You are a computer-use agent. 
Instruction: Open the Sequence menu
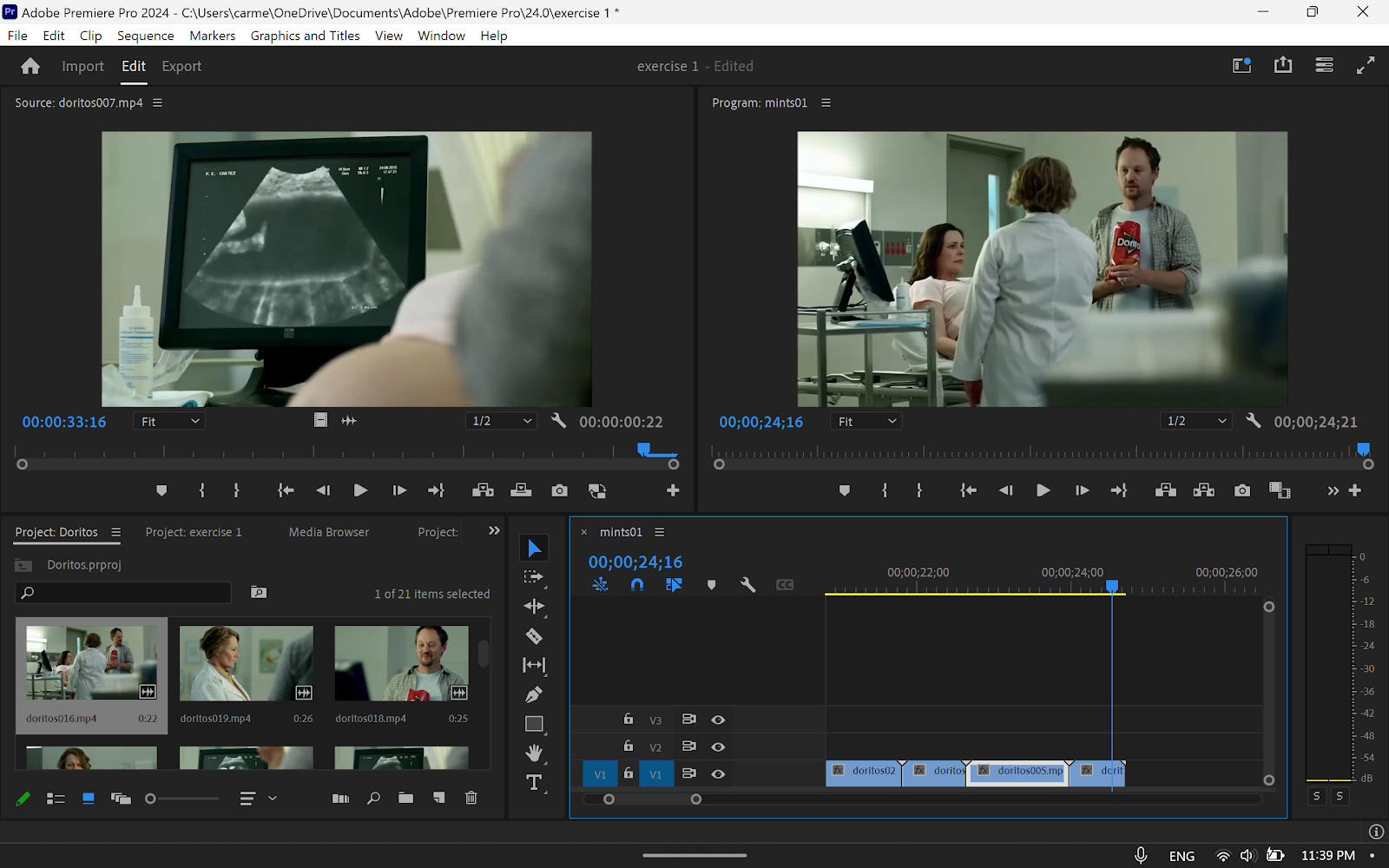point(146,36)
